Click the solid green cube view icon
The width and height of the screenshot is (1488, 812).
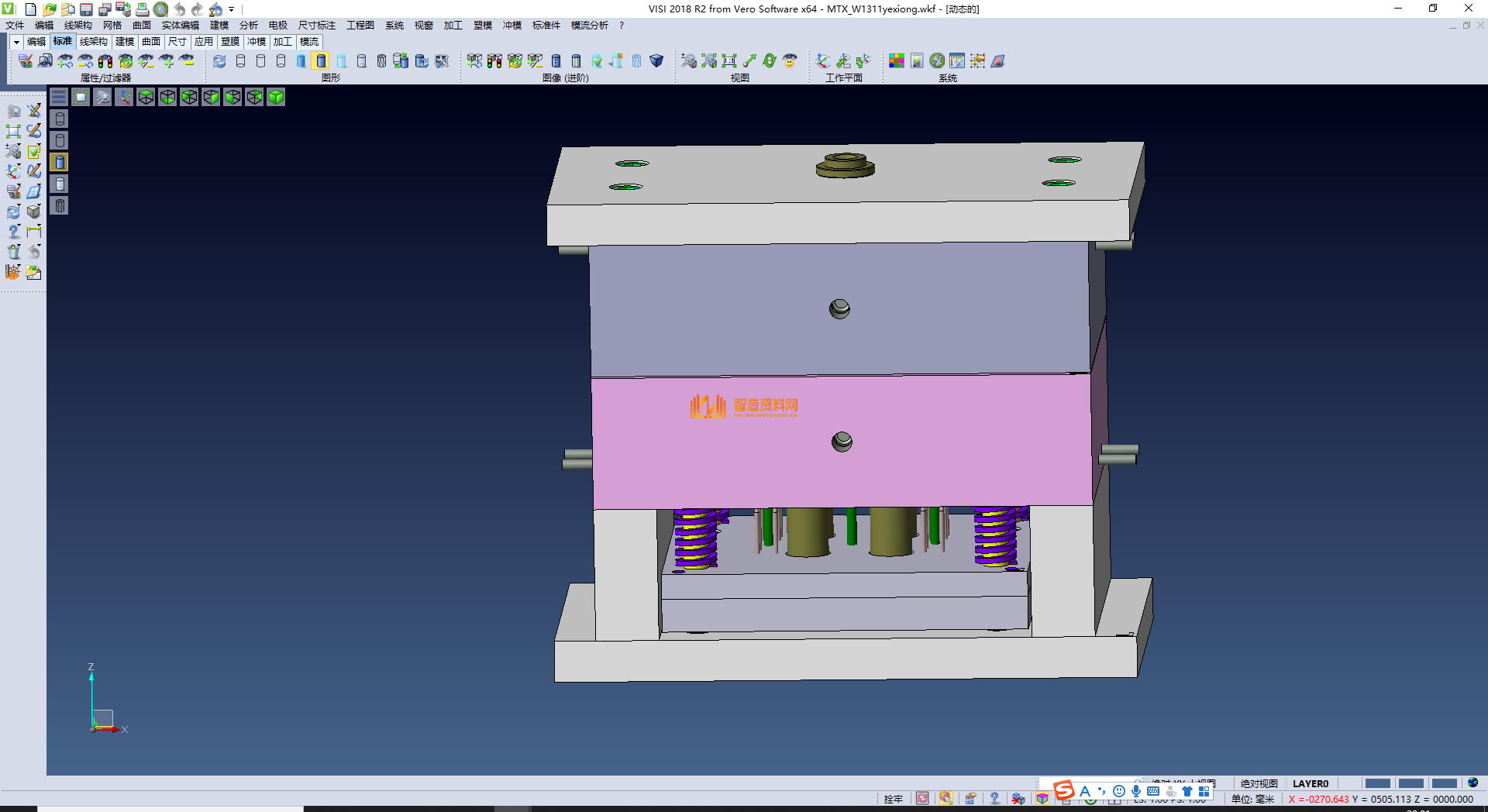point(276,97)
